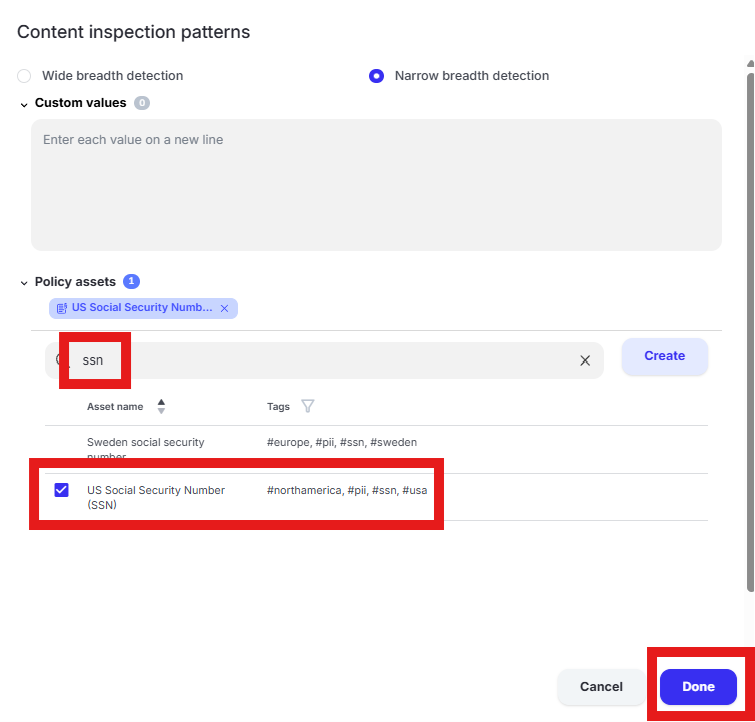Click the scrollbar up arrow

point(750,64)
